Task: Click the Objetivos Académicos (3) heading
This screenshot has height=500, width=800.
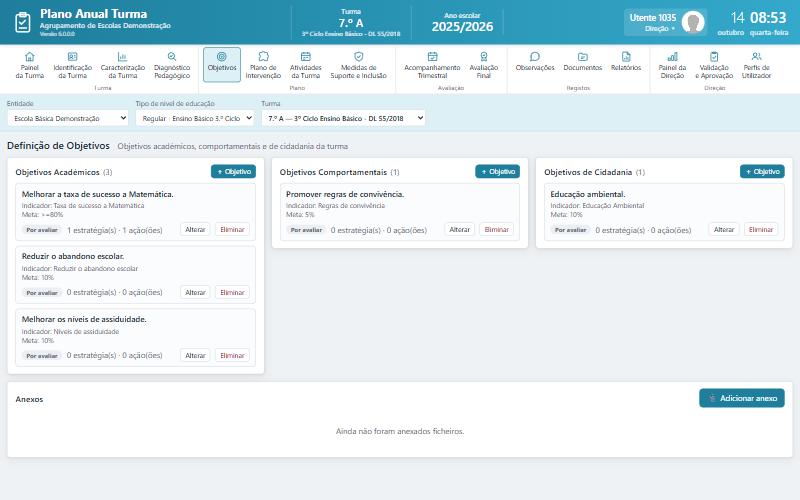Action: (x=64, y=172)
